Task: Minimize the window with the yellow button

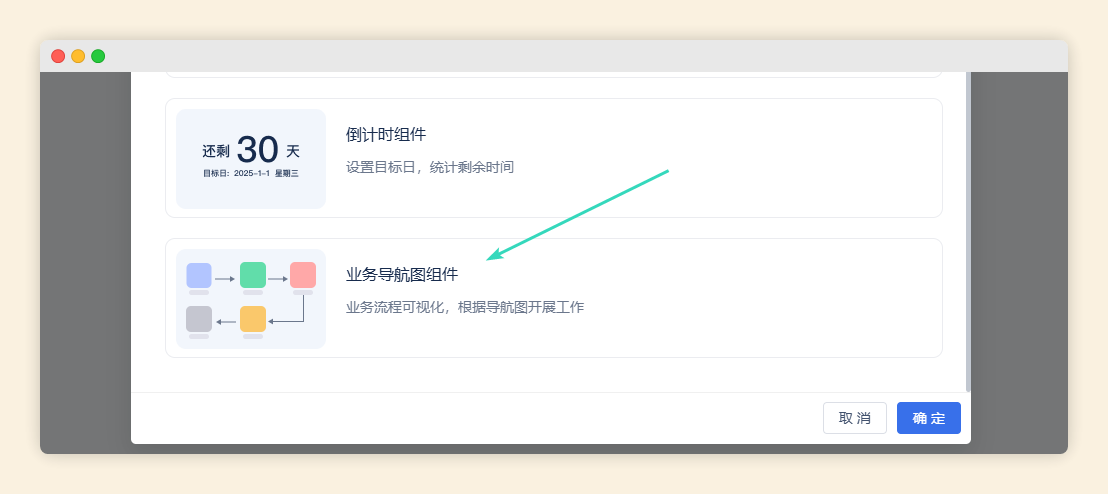Action: 78,56
